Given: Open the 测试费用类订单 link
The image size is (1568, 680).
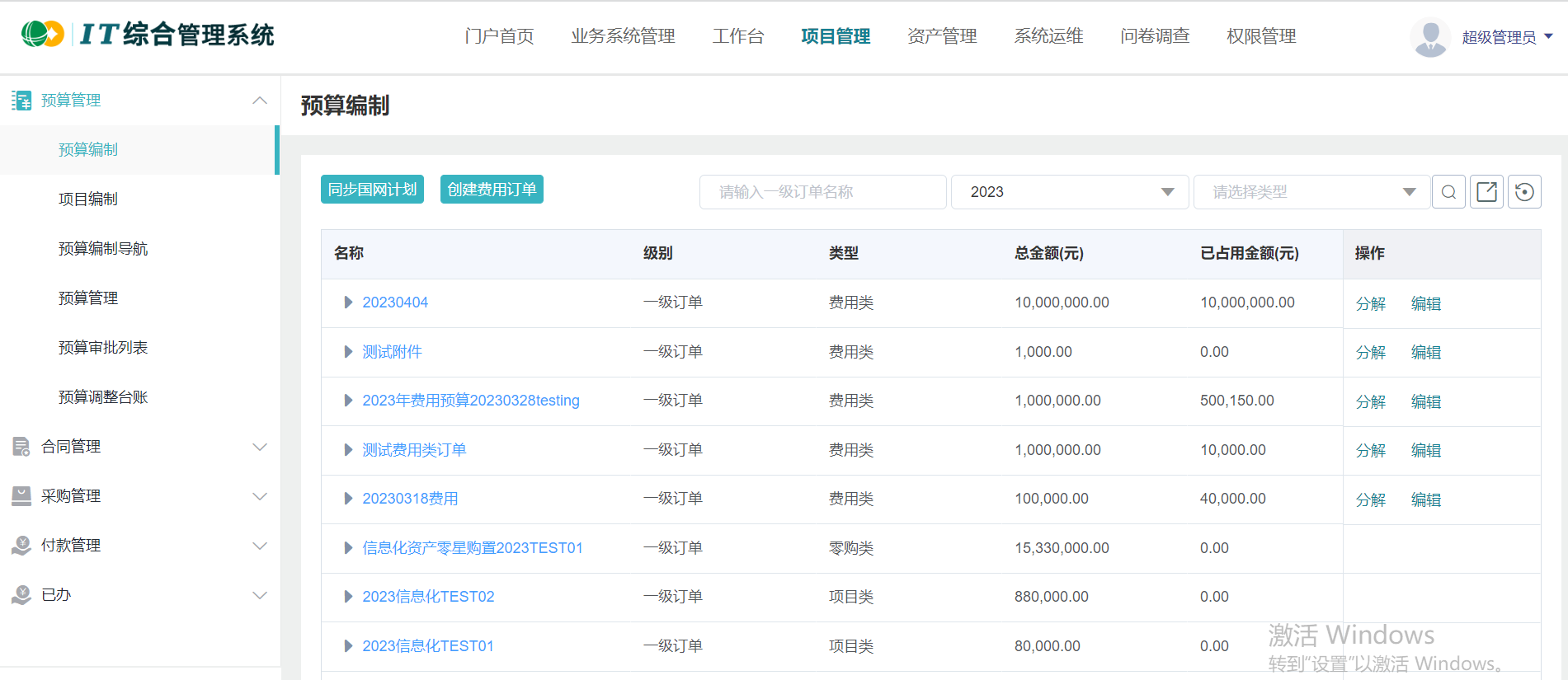Looking at the screenshot, I should click(x=414, y=450).
